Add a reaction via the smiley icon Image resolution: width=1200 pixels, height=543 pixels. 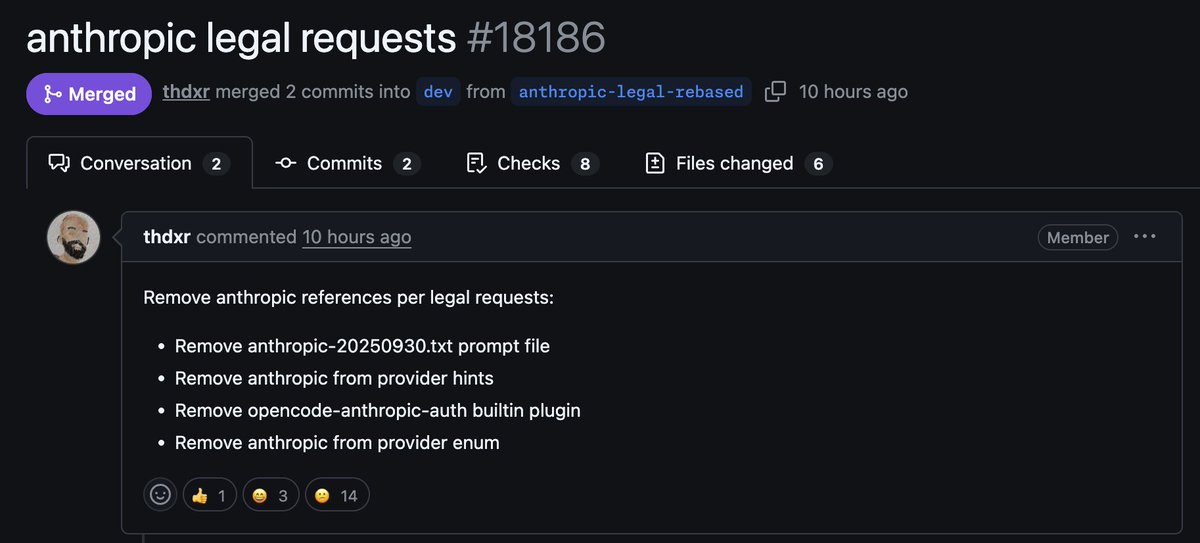(x=160, y=495)
